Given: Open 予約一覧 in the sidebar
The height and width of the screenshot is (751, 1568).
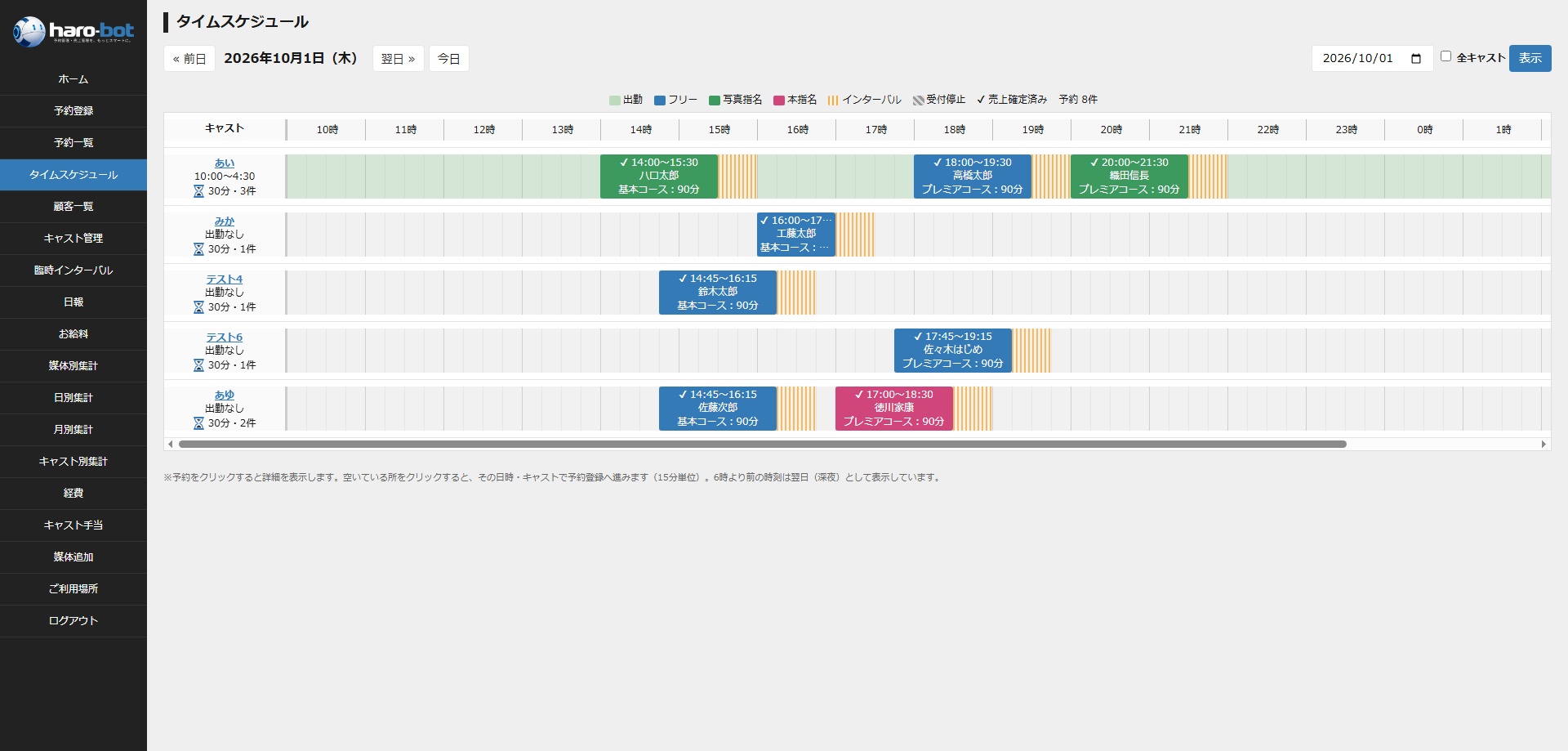Looking at the screenshot, I should coord(73,143).
